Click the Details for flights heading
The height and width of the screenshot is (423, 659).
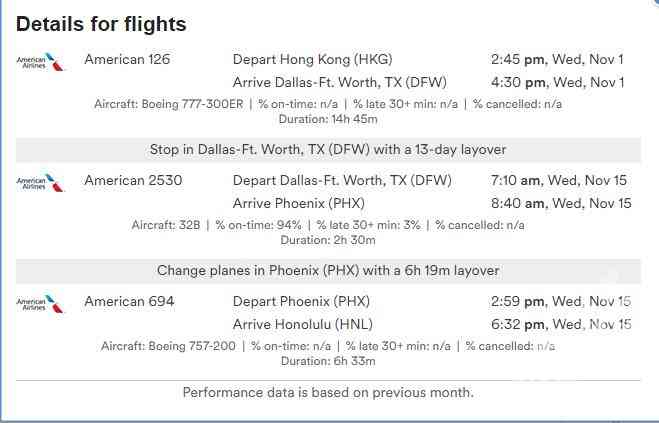(101, 24)
